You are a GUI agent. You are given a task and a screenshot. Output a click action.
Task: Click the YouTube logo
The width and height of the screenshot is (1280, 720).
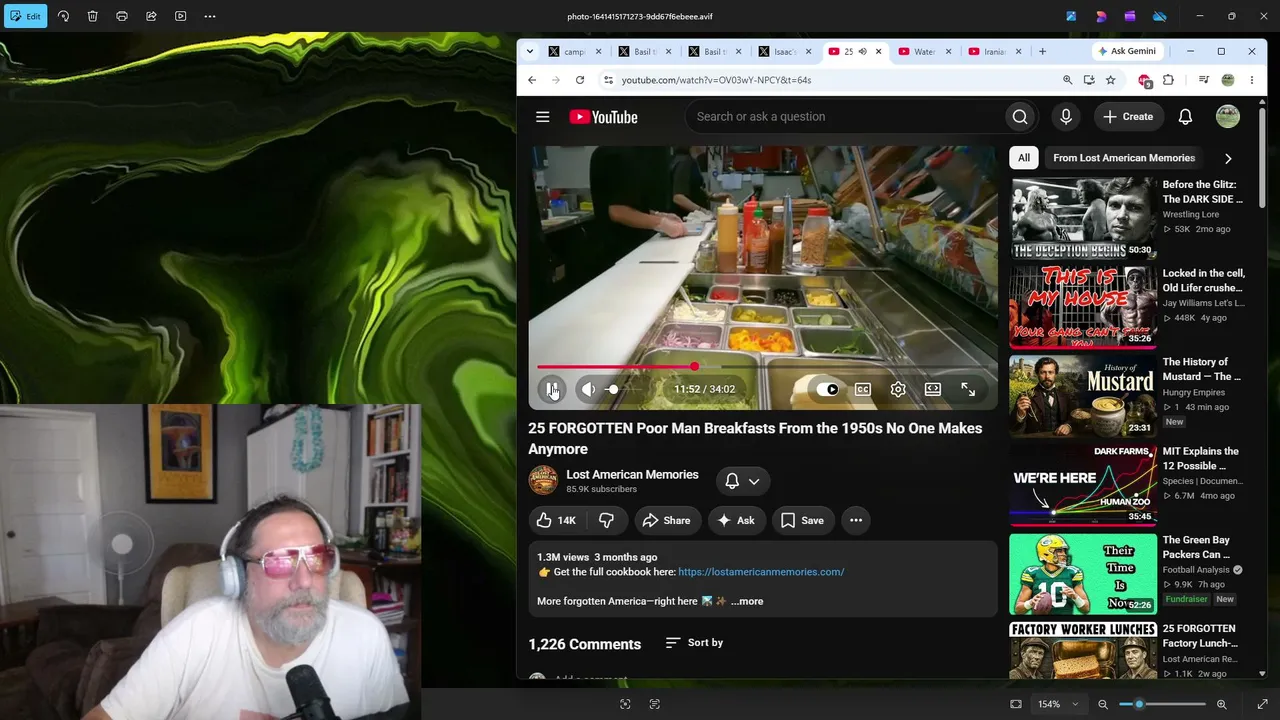pyautogui.click(x=603, y=117)
